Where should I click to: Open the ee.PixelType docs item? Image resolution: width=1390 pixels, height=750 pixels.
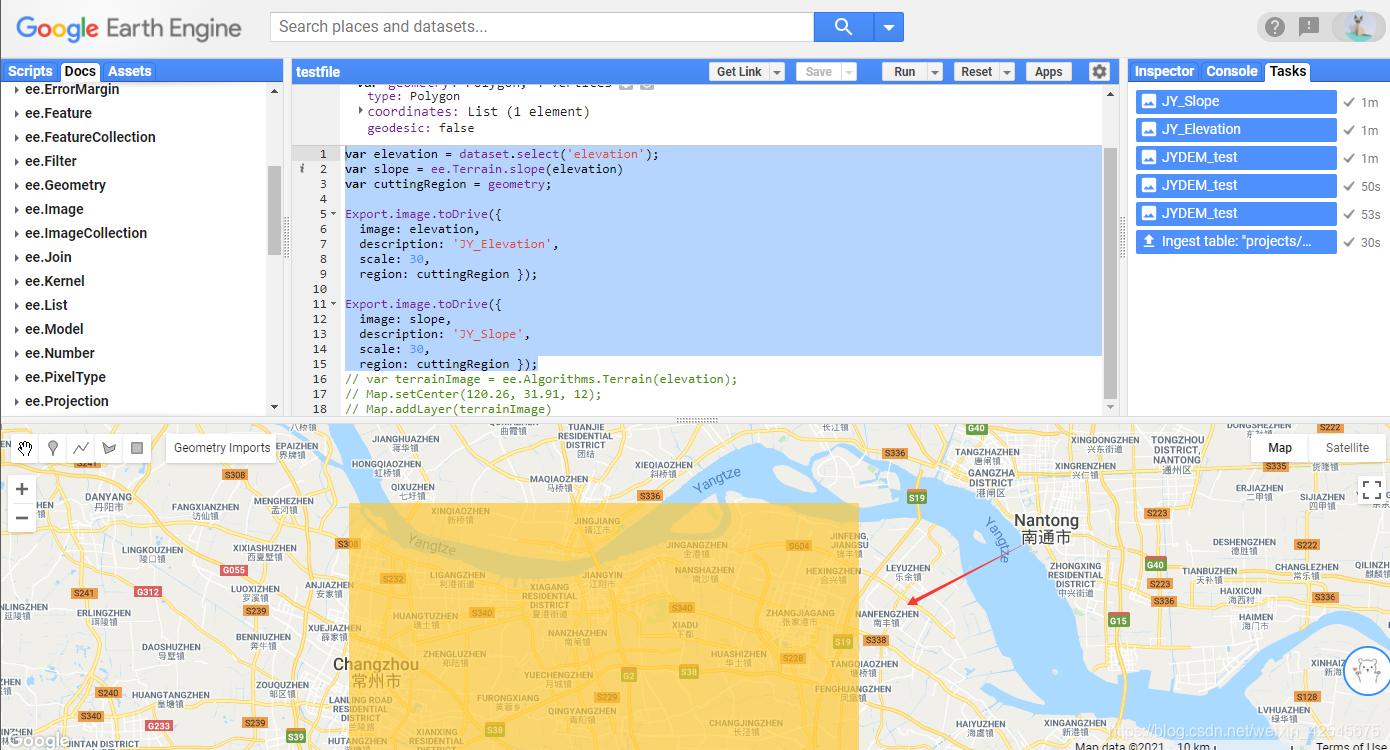point(65,377)
